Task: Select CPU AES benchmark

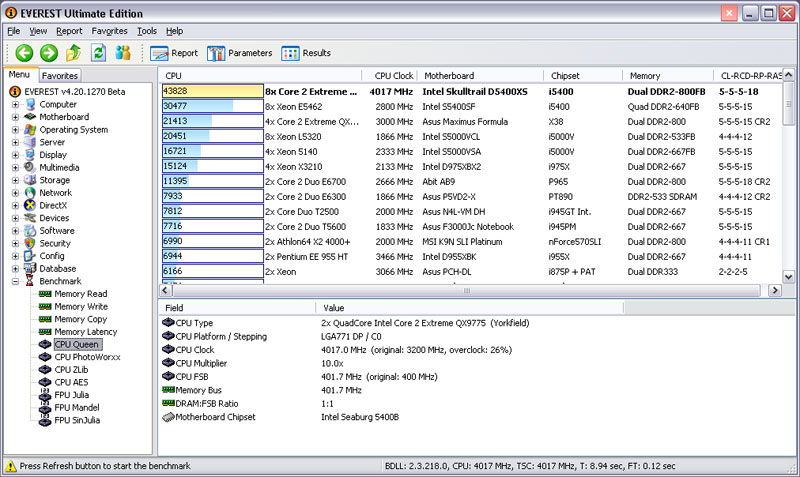Action: pos(71,382)
